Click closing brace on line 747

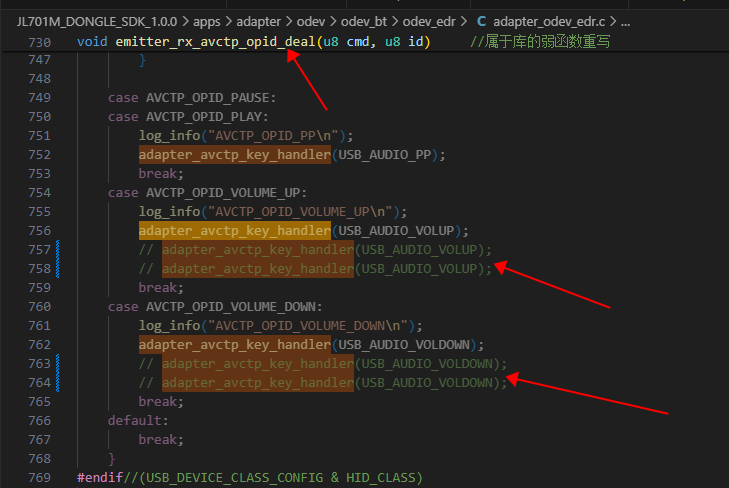click(142, 60)
